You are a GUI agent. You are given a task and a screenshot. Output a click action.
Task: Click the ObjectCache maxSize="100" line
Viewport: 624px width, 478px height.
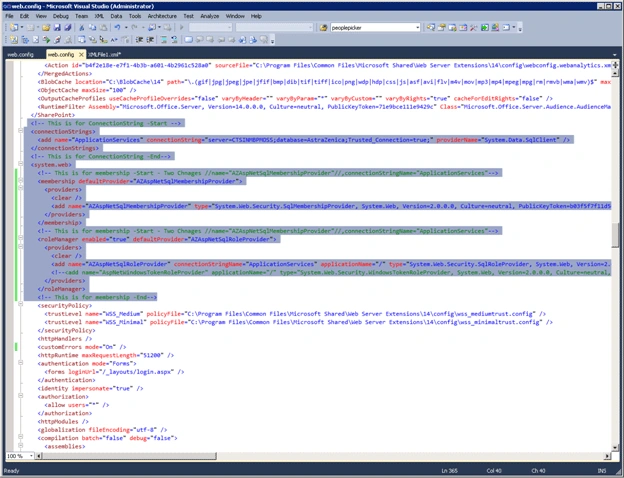point(87,90)
